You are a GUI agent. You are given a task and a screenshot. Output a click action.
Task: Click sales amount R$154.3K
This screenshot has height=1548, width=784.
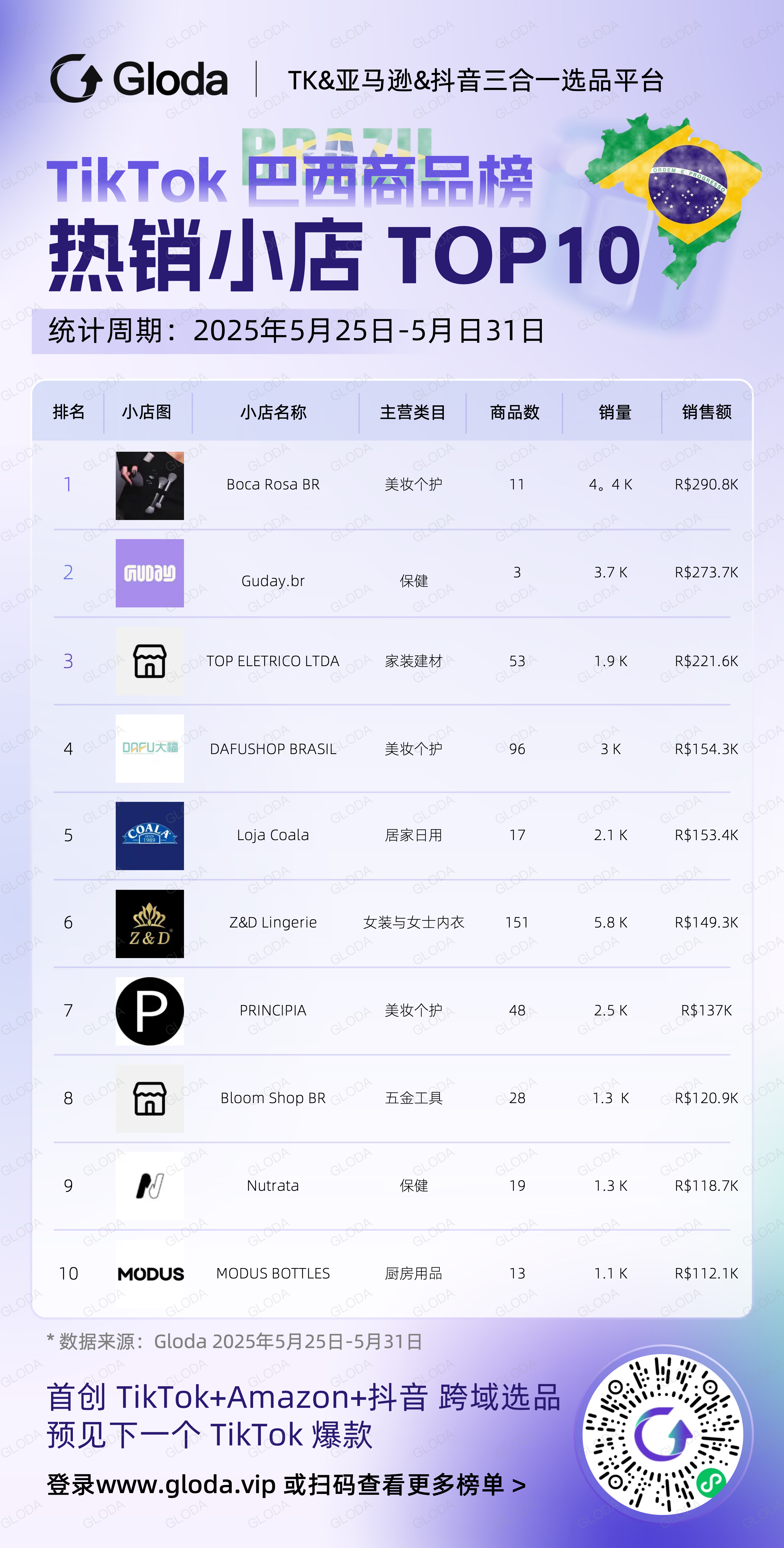[706, 749]
